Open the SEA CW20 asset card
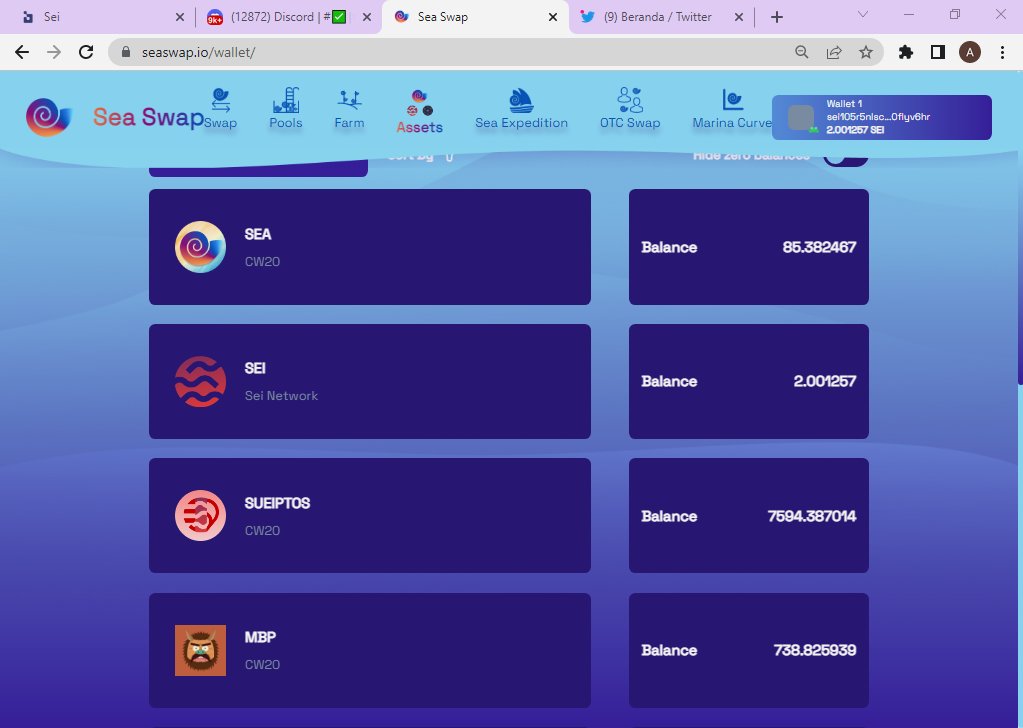The image size is (1023, 728). [x=370, y=247]
